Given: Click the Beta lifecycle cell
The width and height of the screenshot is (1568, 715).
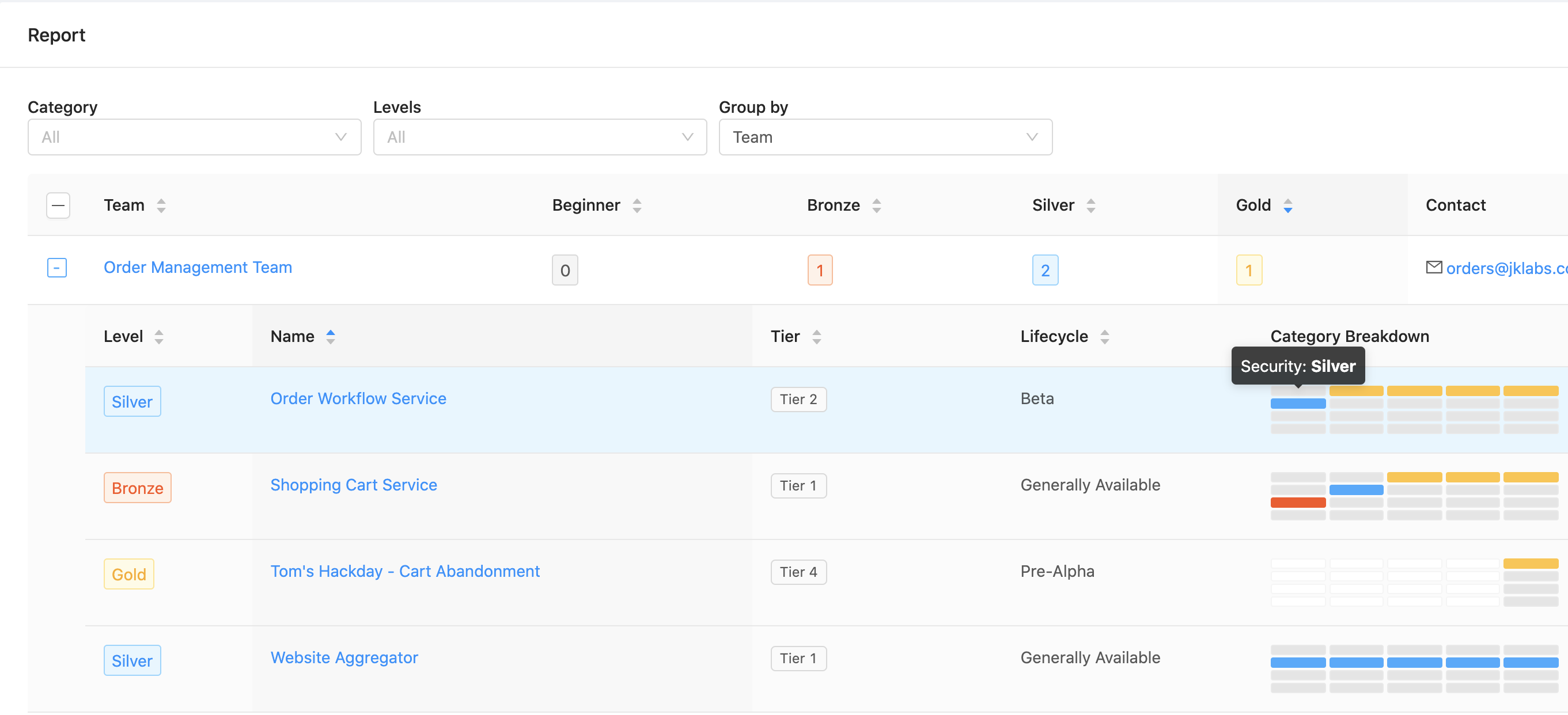Looking at the screenshot, I should [1037, 398].
